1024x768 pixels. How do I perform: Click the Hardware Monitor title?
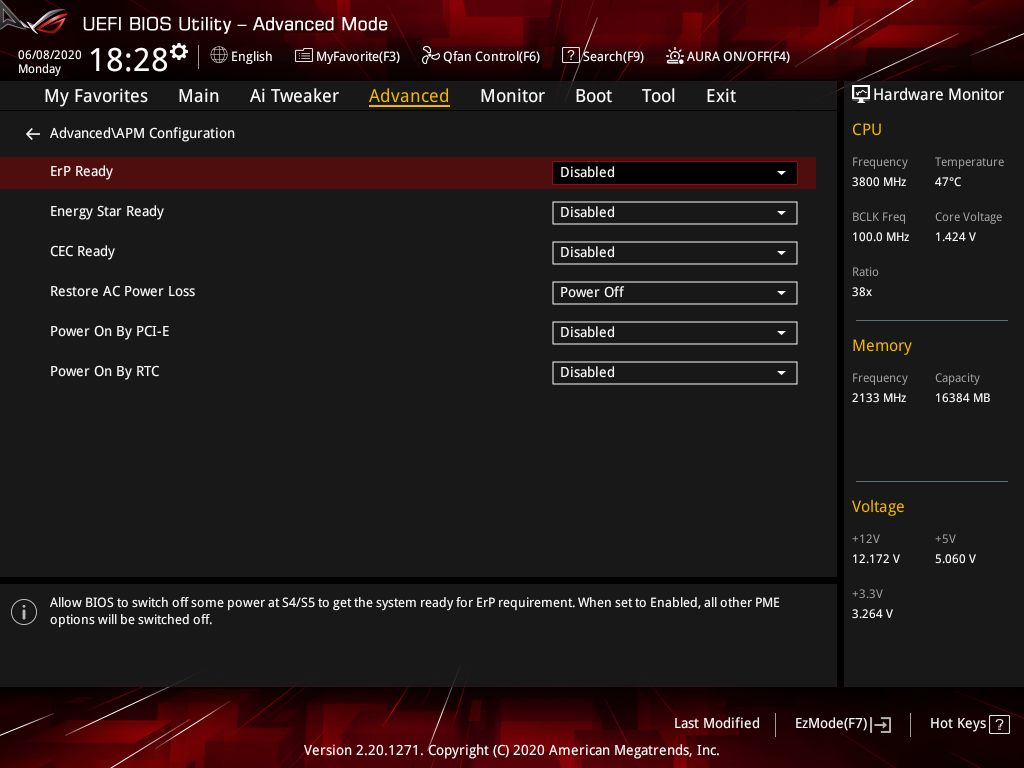[938, 95]
